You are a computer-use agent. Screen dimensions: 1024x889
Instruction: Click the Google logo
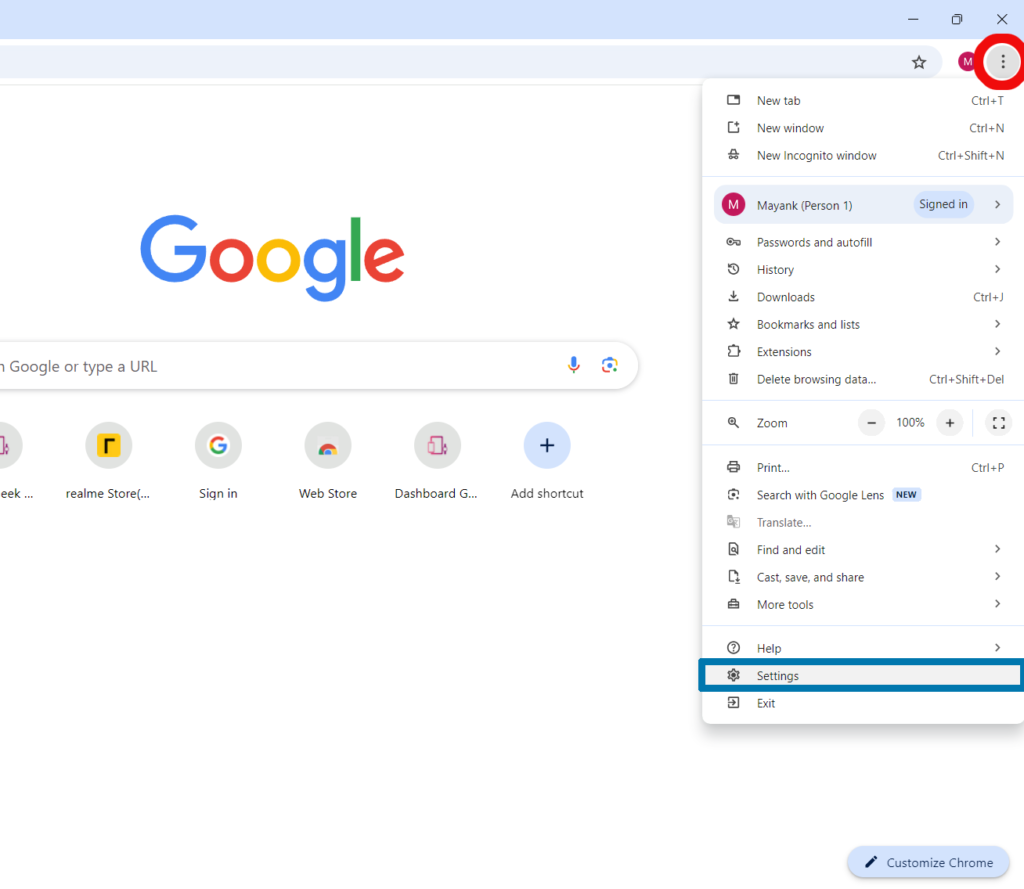point(272,257)
